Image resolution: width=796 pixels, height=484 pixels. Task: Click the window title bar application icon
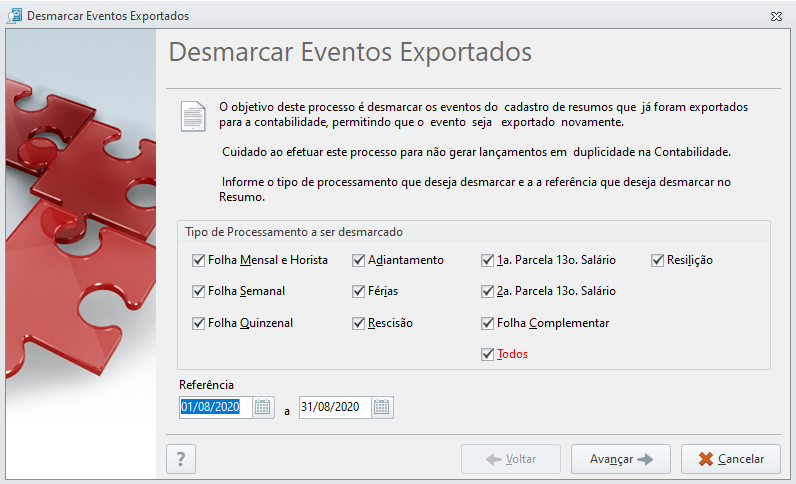point(14,16)
